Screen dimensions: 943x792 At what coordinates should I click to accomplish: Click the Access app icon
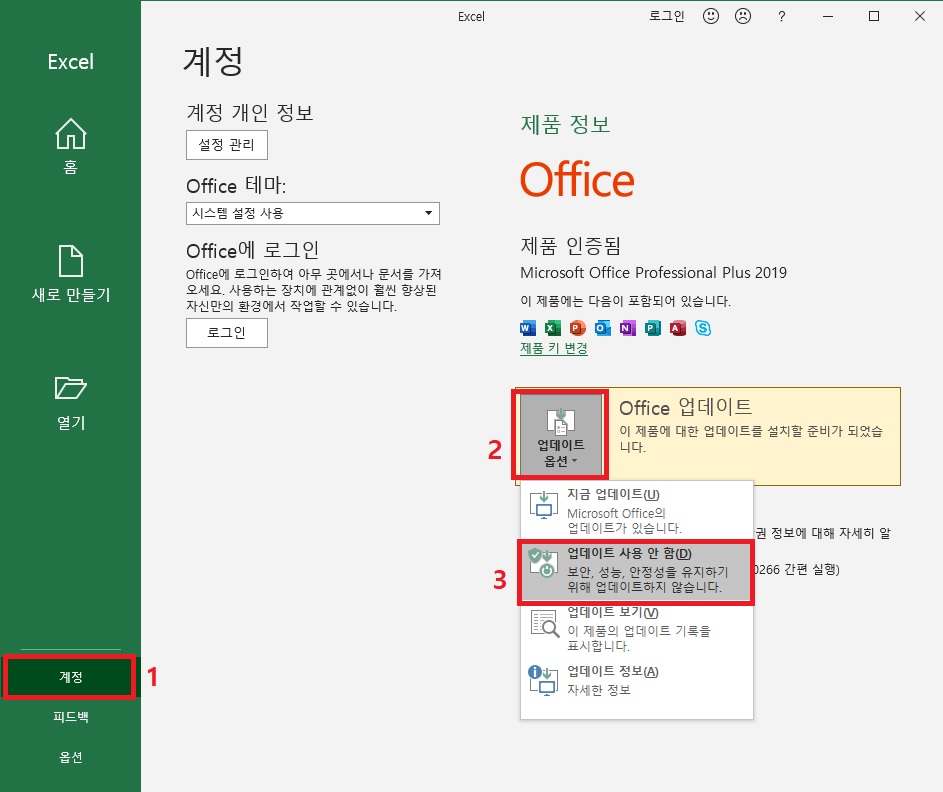click(x=678, y=328)
